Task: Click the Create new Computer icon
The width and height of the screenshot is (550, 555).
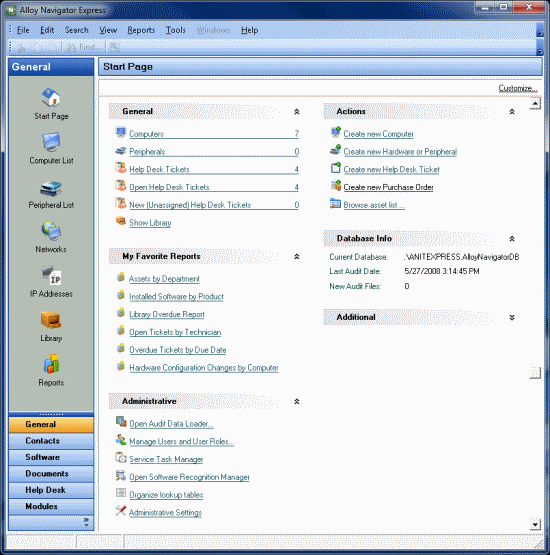Action: [336, 132]
